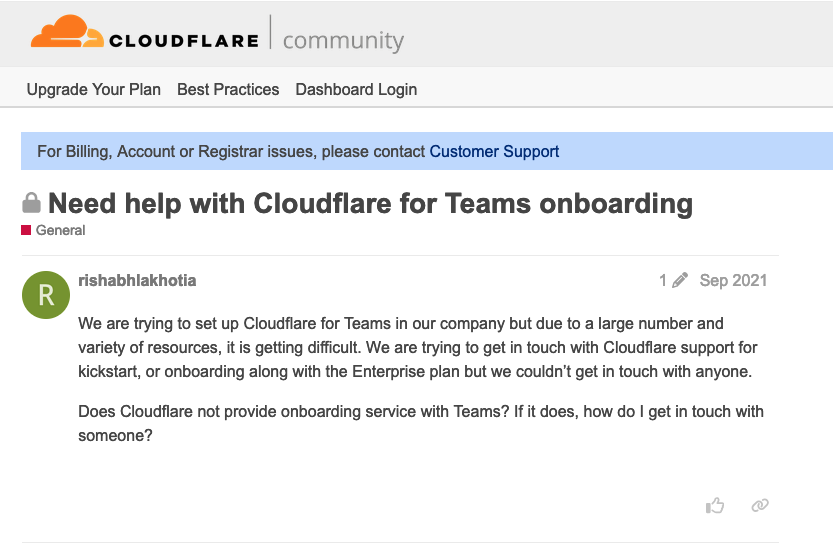View rishabhlakhotia's profile via username
Screen dimensions: 833x543
point(137,281)
